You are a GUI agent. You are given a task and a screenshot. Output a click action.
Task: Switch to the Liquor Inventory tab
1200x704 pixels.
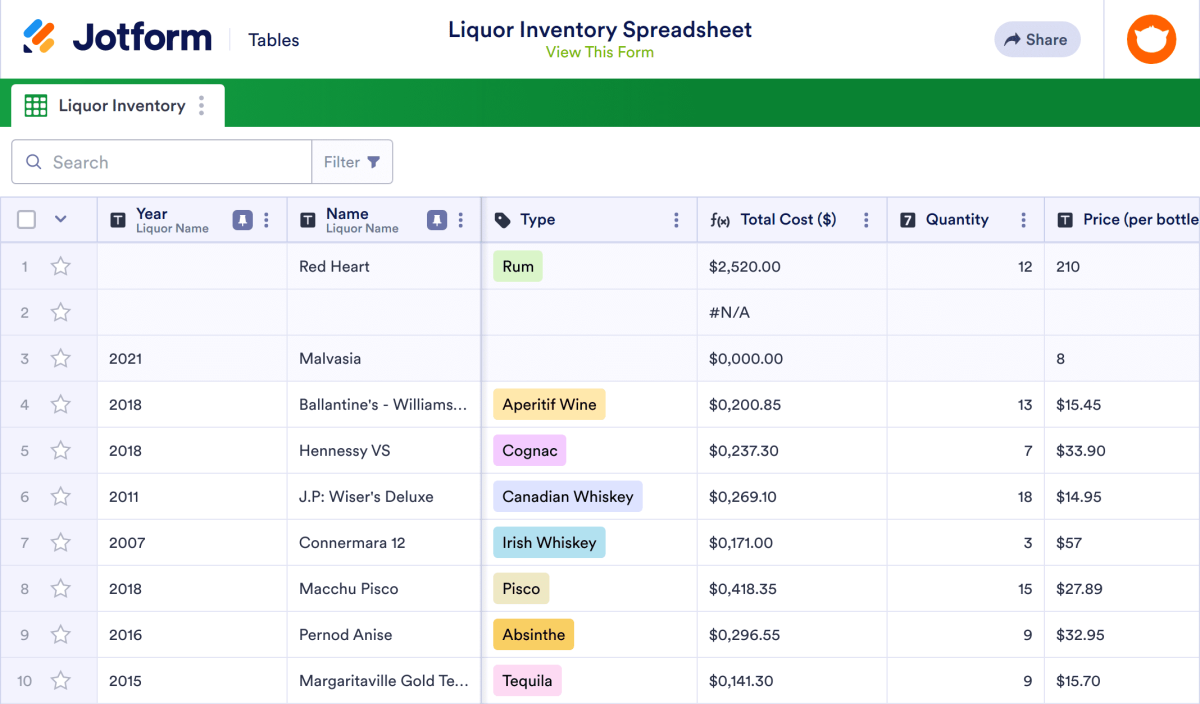pyautogui.click(x=120, y=105)
